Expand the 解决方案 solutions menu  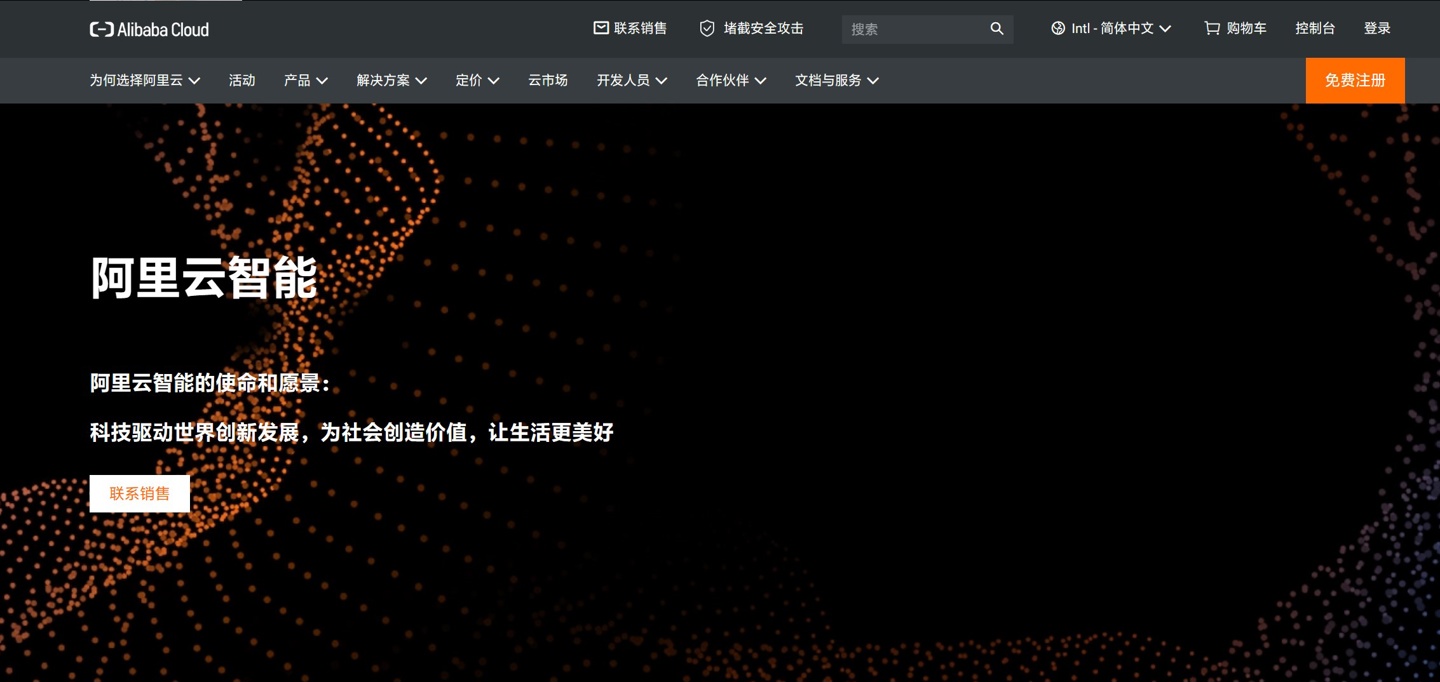tap(392, 80)
